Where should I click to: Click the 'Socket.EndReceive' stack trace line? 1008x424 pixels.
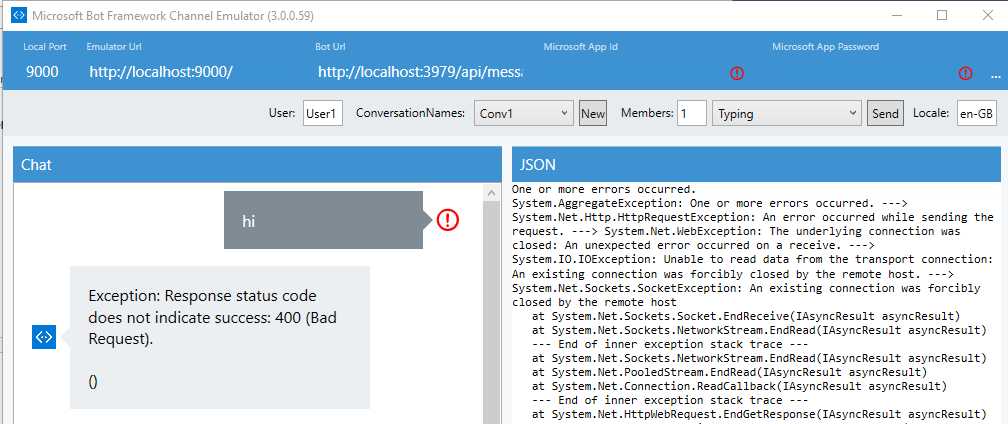pyautogui.click(x=746, y=316)
